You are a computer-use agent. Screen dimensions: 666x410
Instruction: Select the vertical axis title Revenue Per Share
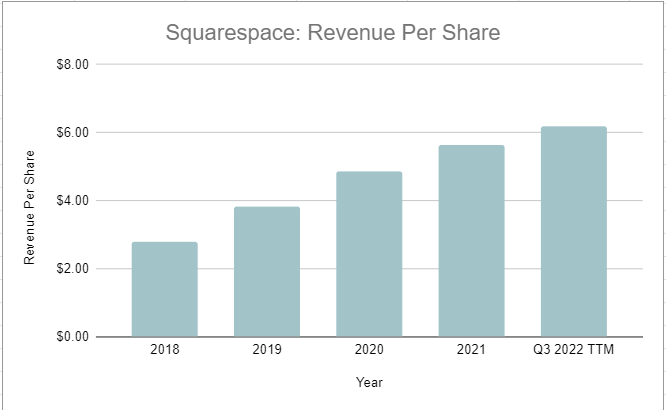(x=29, y=207)
